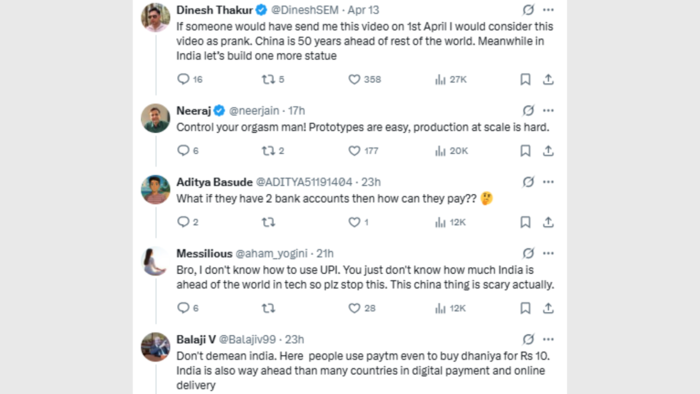Open the 23h timestamp on Aditya's tweet
The height and width of the screenshot is (394, 700).
click(371, 182)
